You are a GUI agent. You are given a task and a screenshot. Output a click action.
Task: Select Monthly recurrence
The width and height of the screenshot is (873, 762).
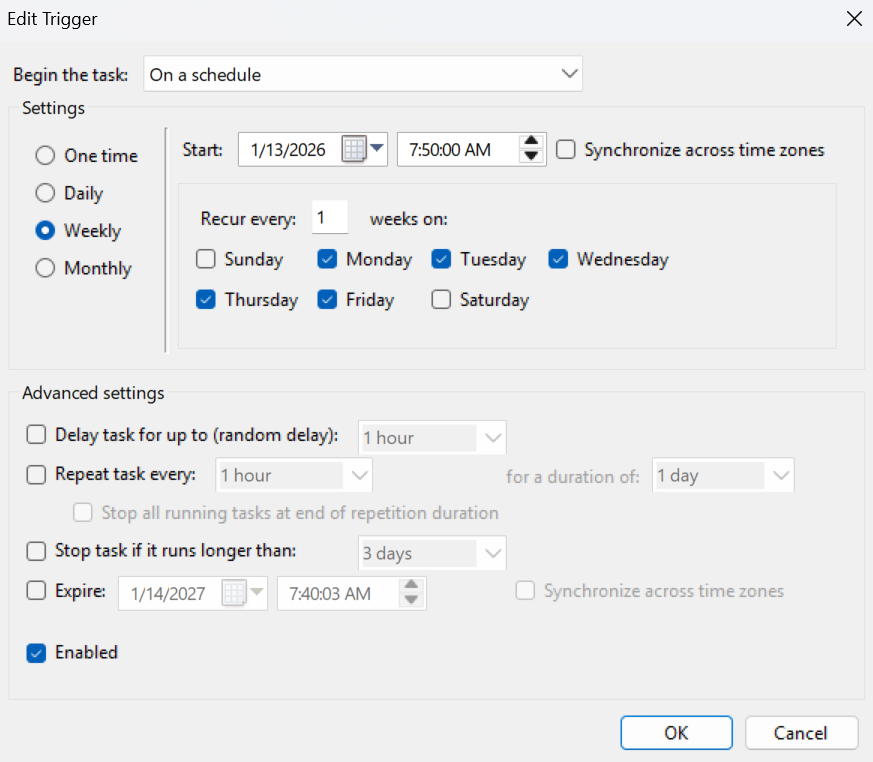[44, 268]
